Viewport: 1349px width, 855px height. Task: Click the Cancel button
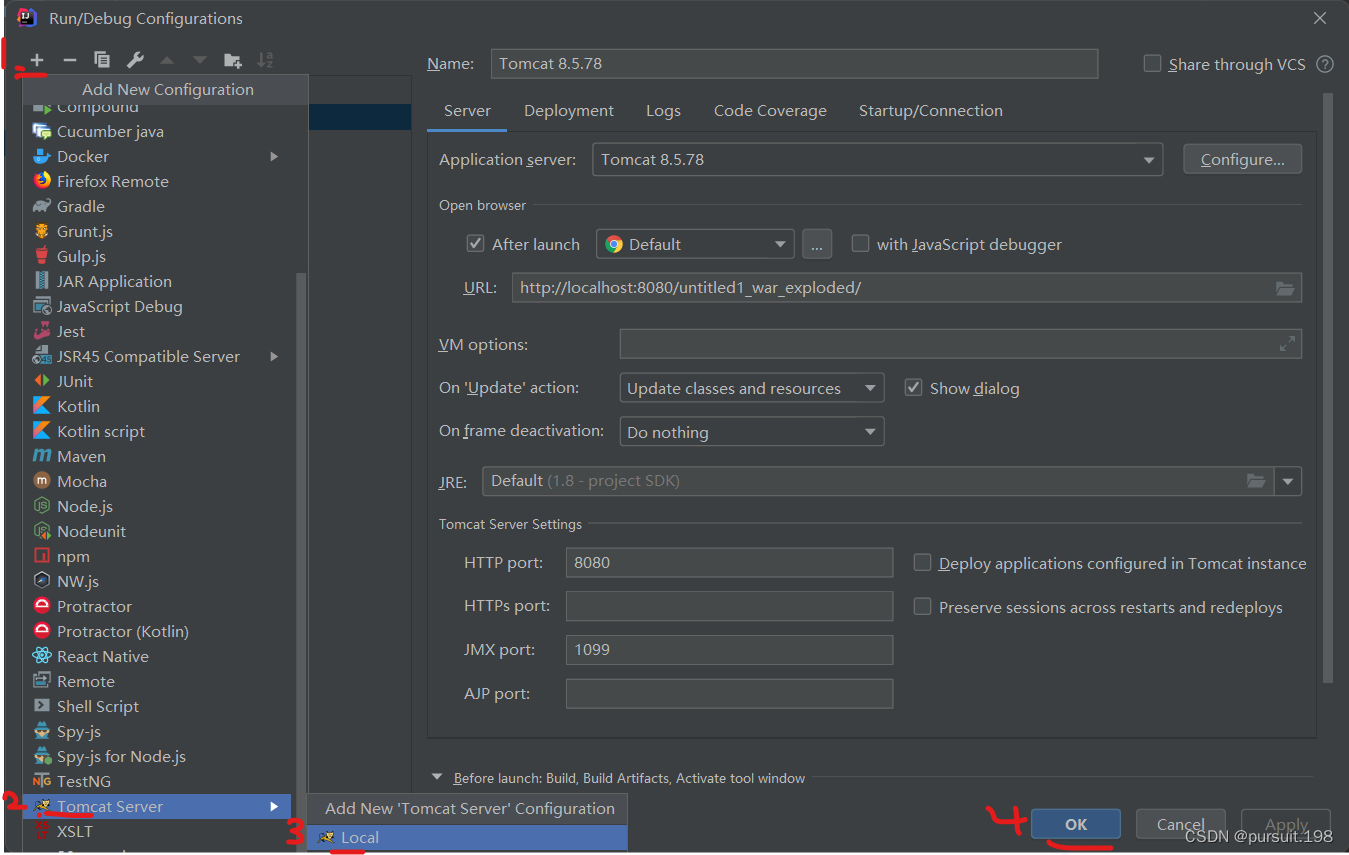click(x=1180, y=824)
